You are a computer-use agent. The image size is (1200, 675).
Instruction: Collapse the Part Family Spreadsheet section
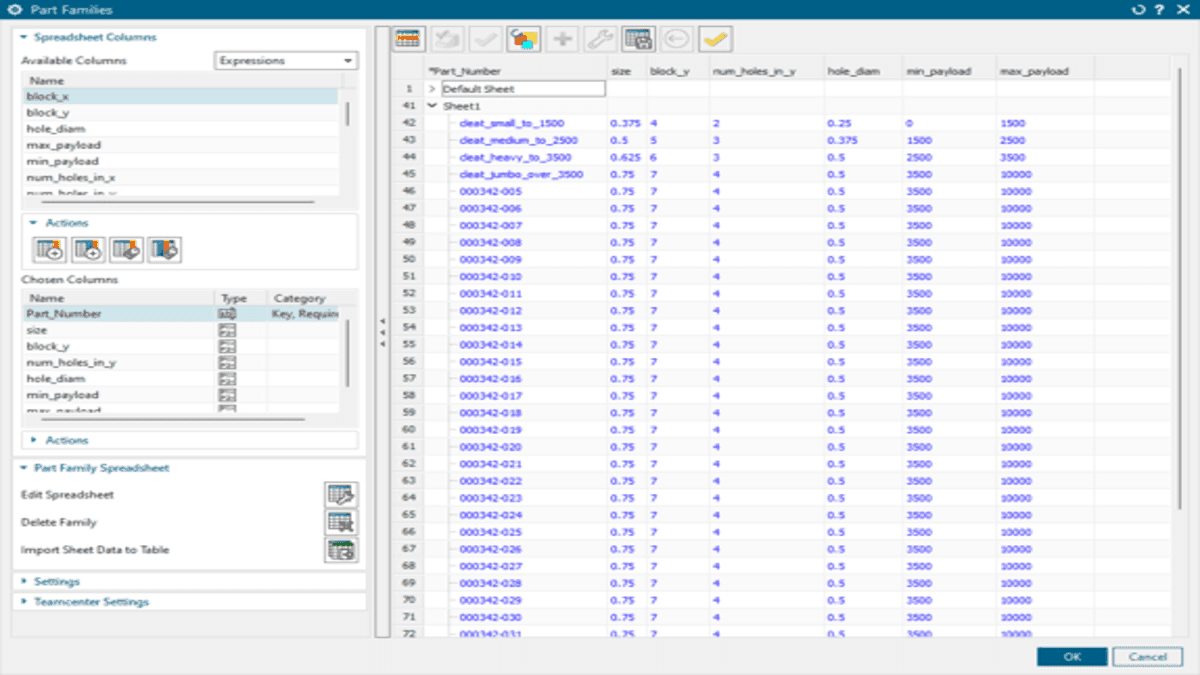click(24, 467)
